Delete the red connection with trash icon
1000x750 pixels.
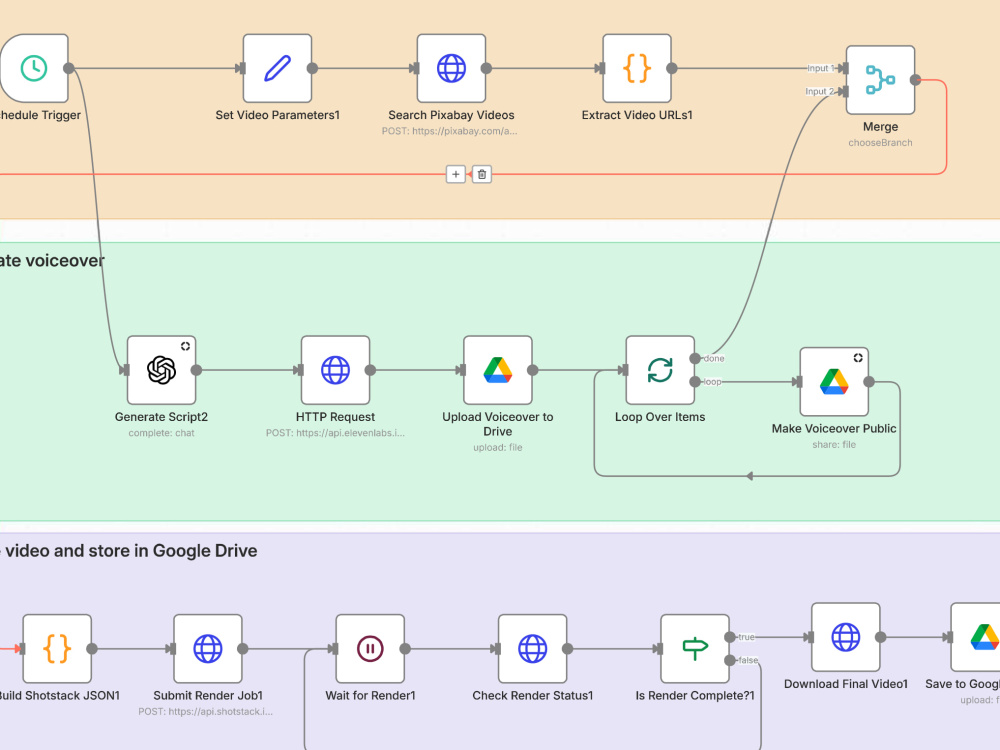click(482, 174)
